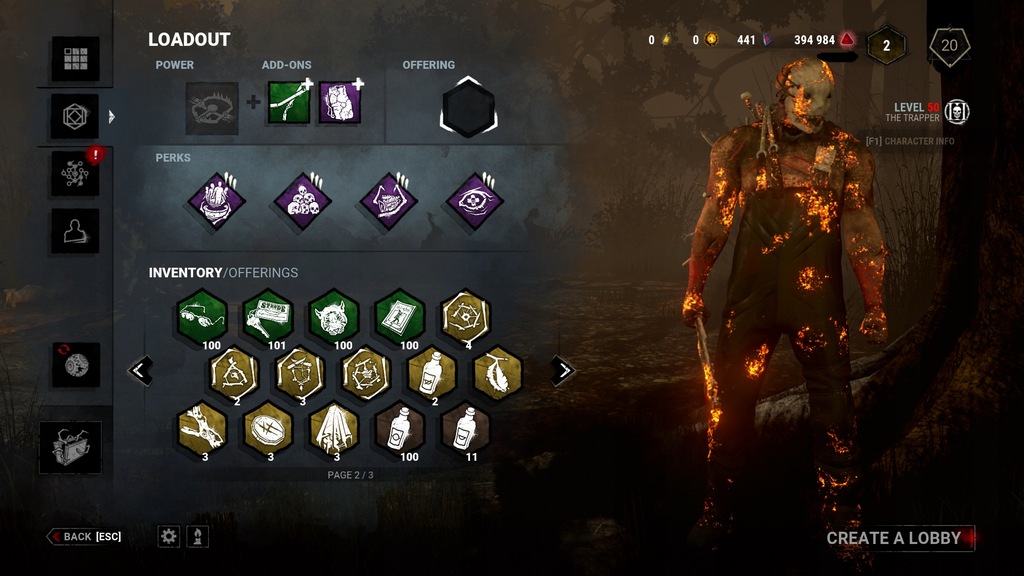Expand the sidebar arrow next to loadout icon
The image size is (1024, 576).
point(112,116)
